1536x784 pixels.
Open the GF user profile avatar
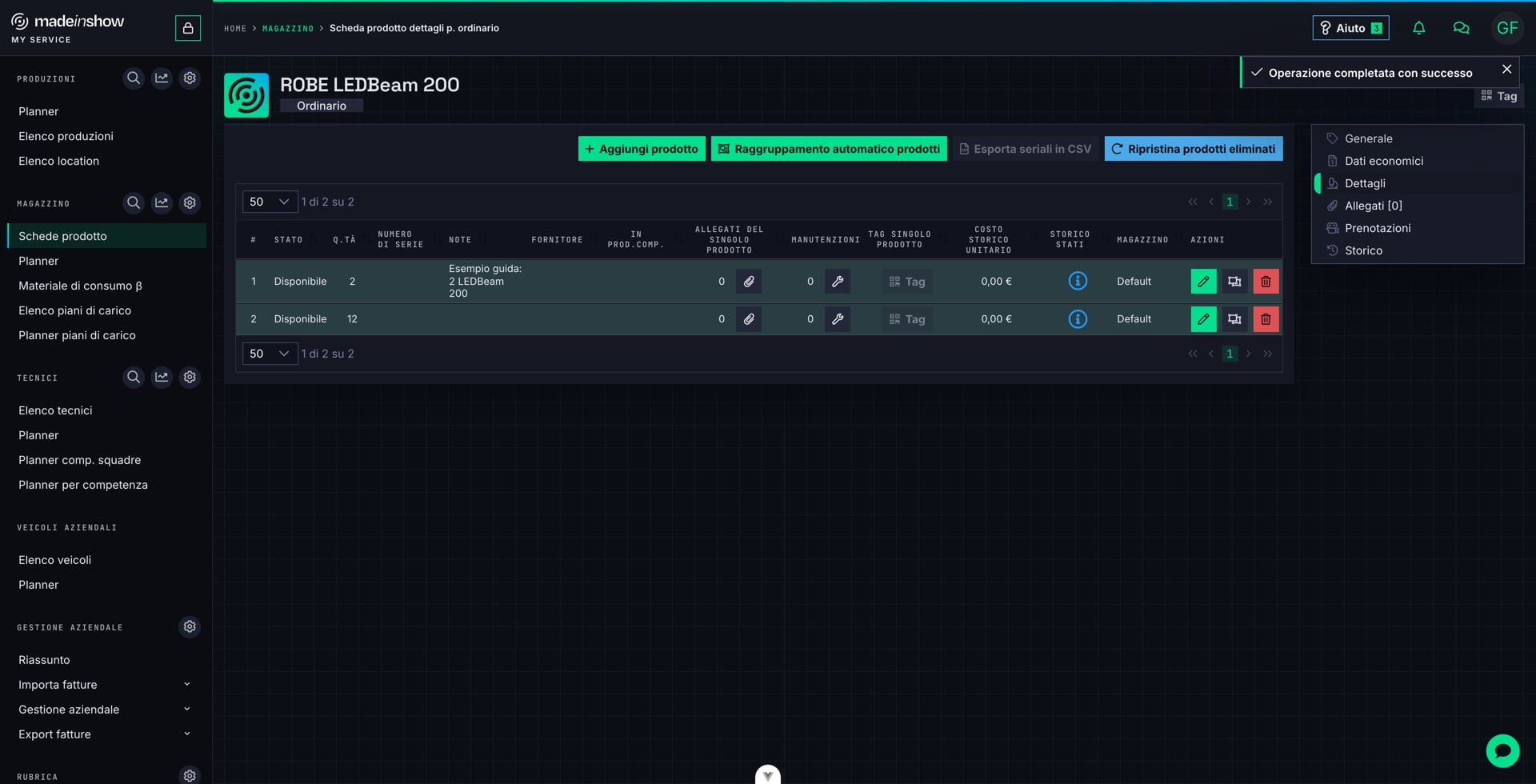pyautogui.click(x=1507, y=28)
